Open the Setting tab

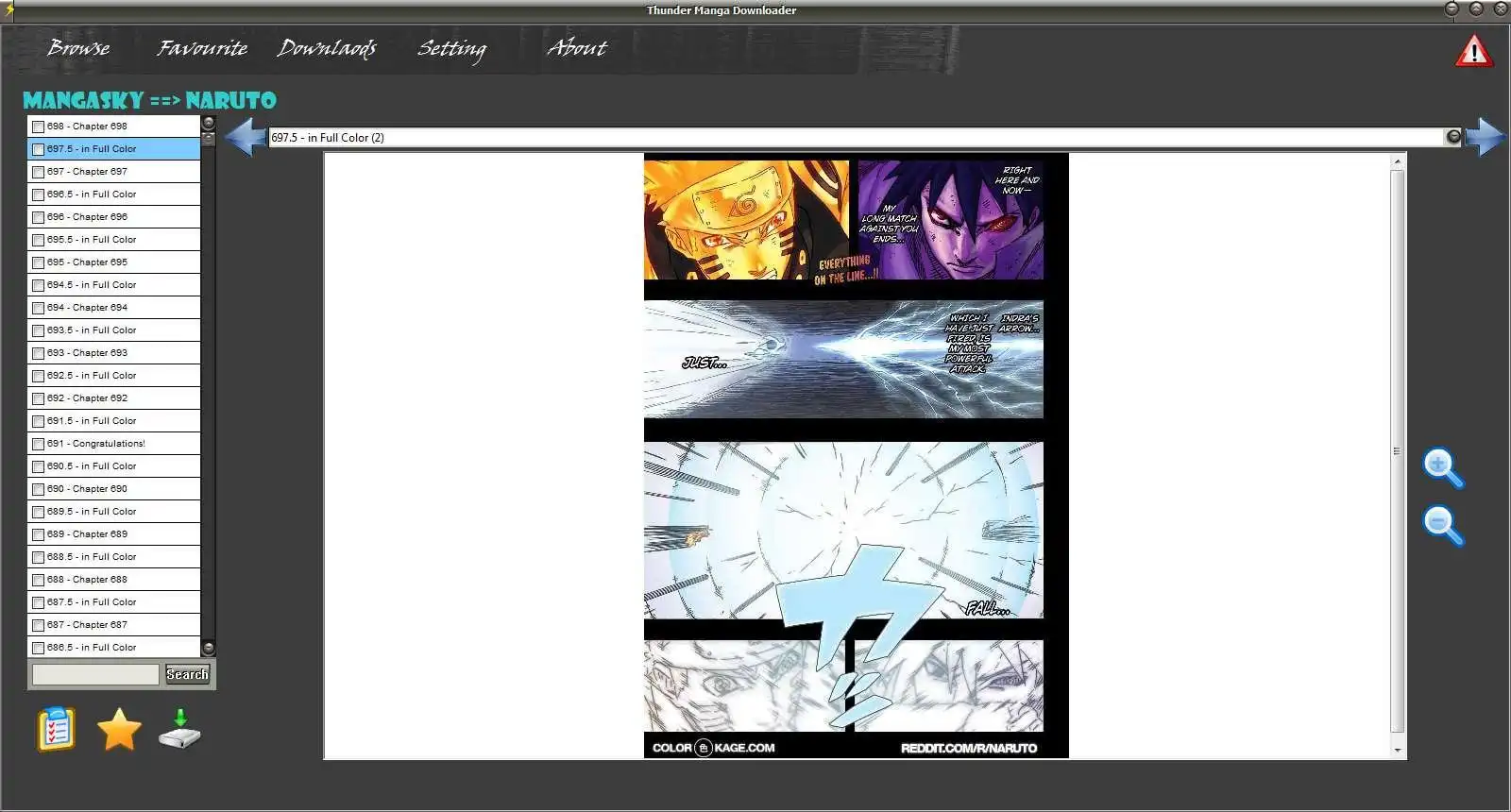tap(451, 49)
